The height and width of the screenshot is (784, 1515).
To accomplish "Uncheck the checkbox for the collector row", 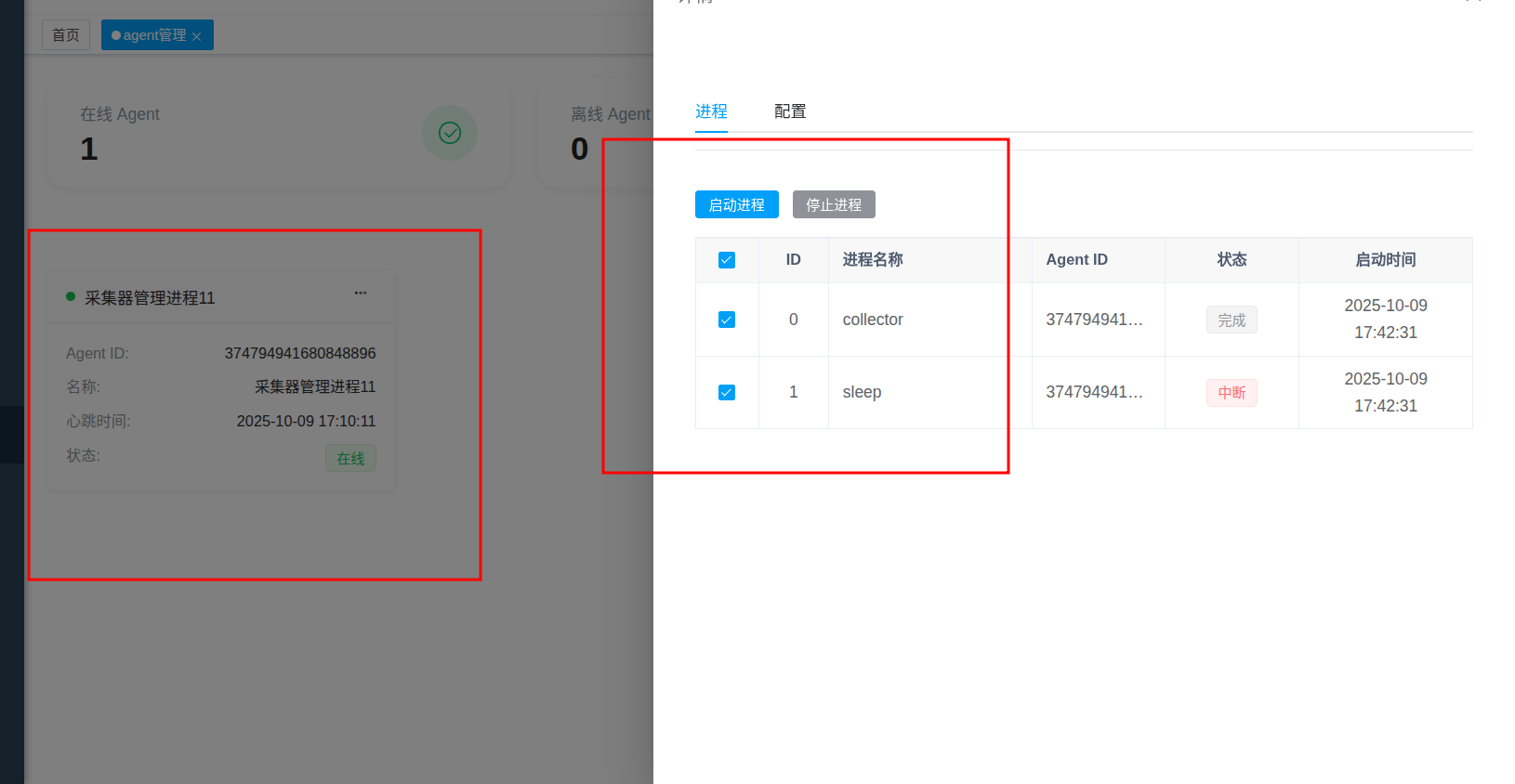I will coord(727,320).
